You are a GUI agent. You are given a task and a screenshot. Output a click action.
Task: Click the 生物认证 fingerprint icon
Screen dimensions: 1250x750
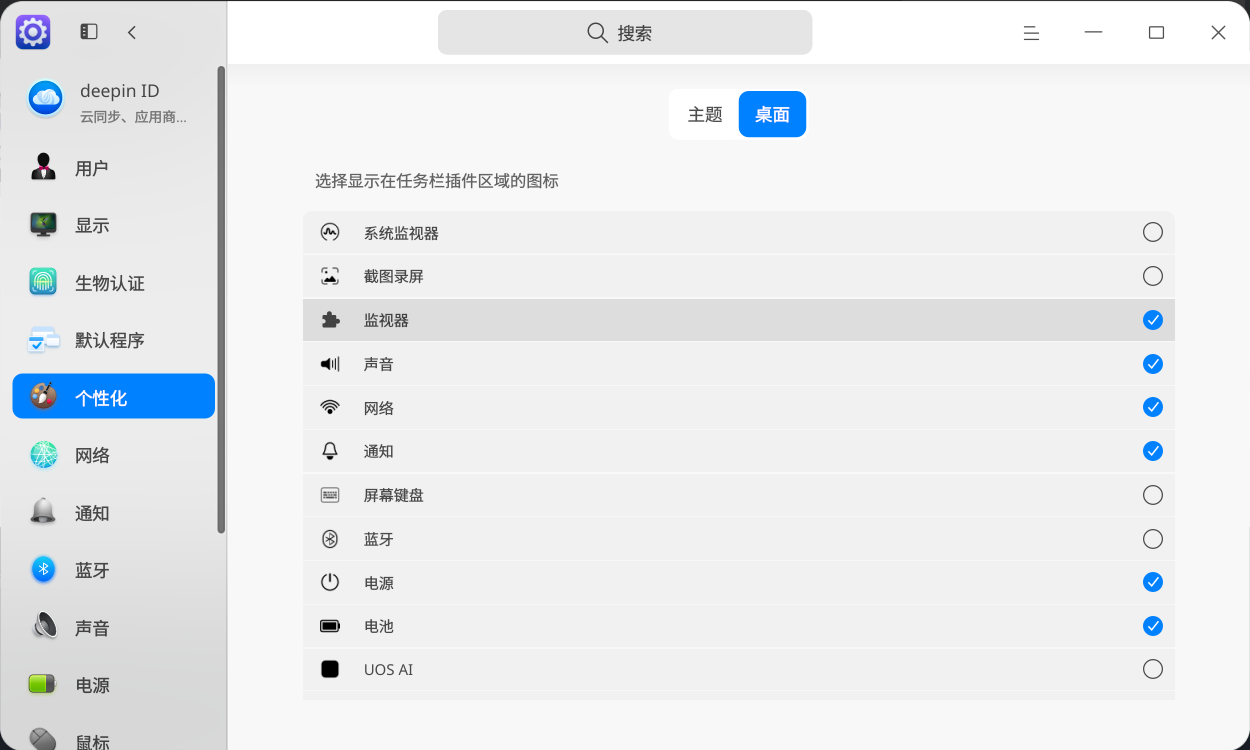point(43,282)
